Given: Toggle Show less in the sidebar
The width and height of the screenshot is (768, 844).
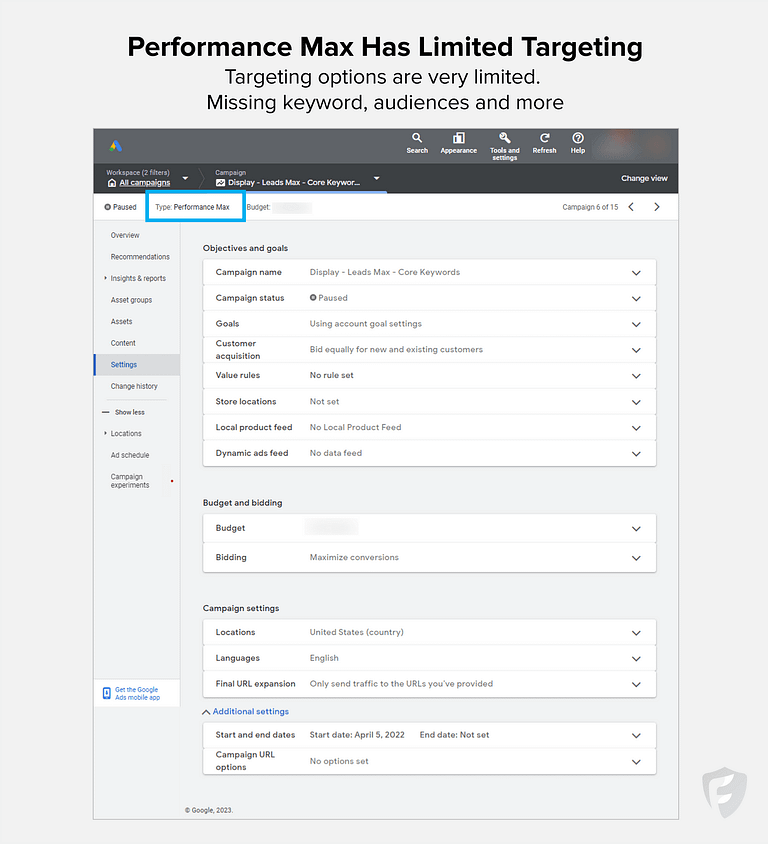Looking at the screenshot, I should pos(130,411).
